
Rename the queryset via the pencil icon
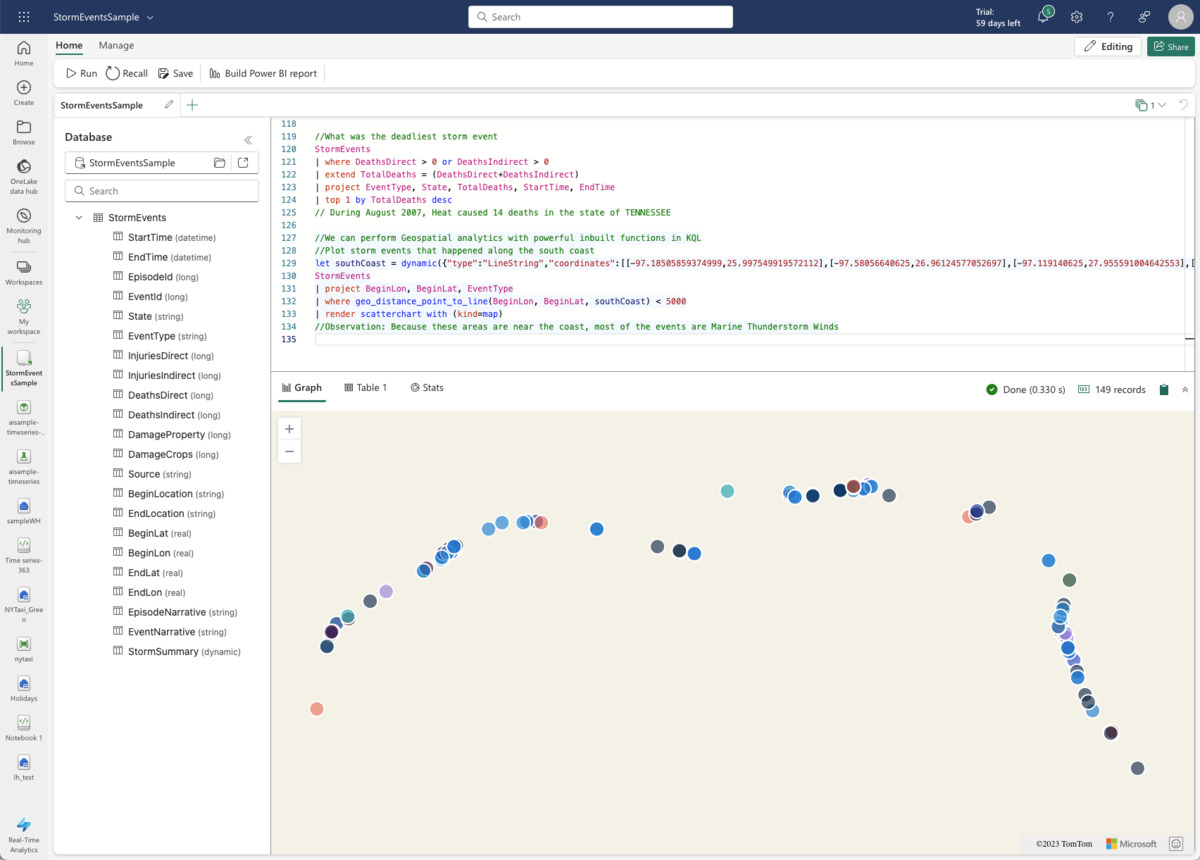[170, 104]
